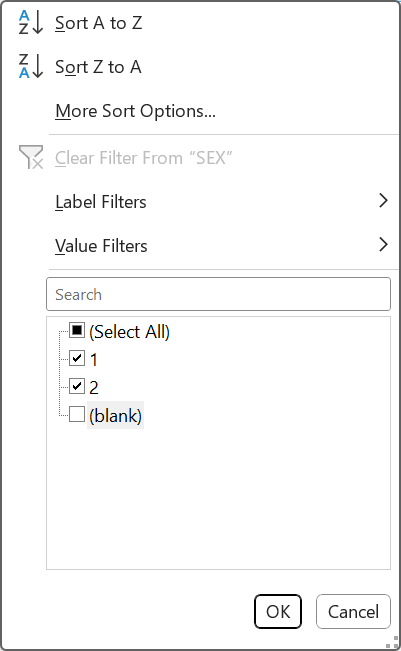Expand the Label Filters submenu arrow
The image size is (401, 651).
(x=384, y=201)
